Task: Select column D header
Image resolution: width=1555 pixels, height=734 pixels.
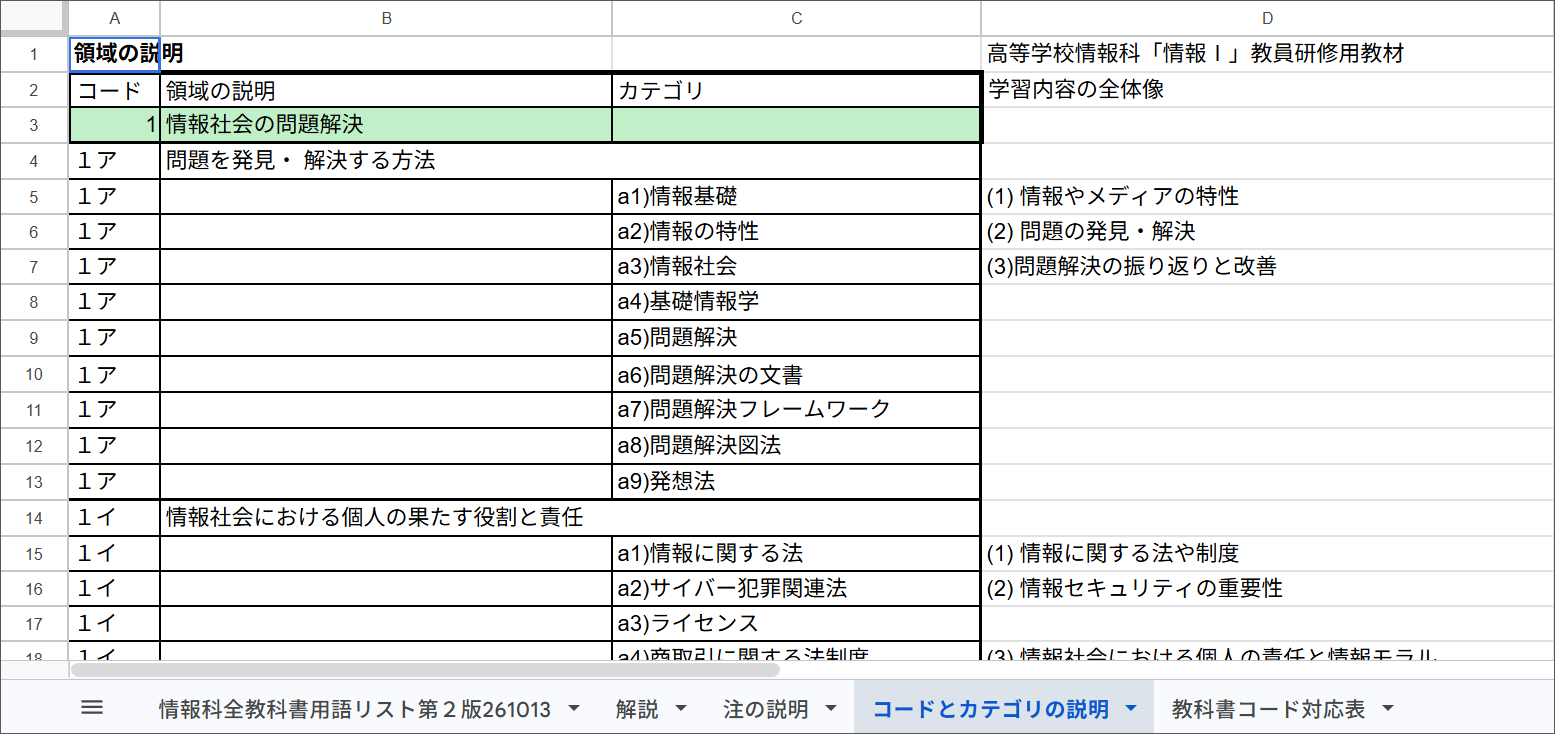Action: [x=1267, y=18]
